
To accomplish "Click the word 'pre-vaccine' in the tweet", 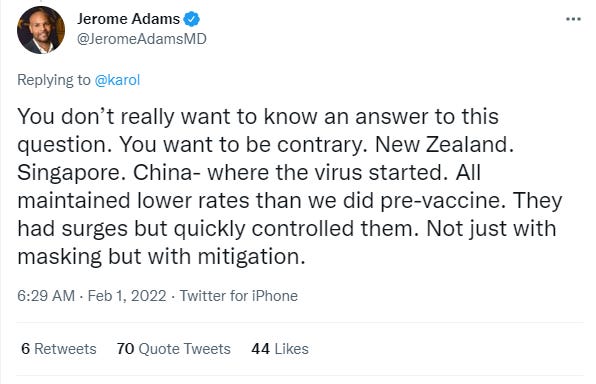I will coord(441,201).
